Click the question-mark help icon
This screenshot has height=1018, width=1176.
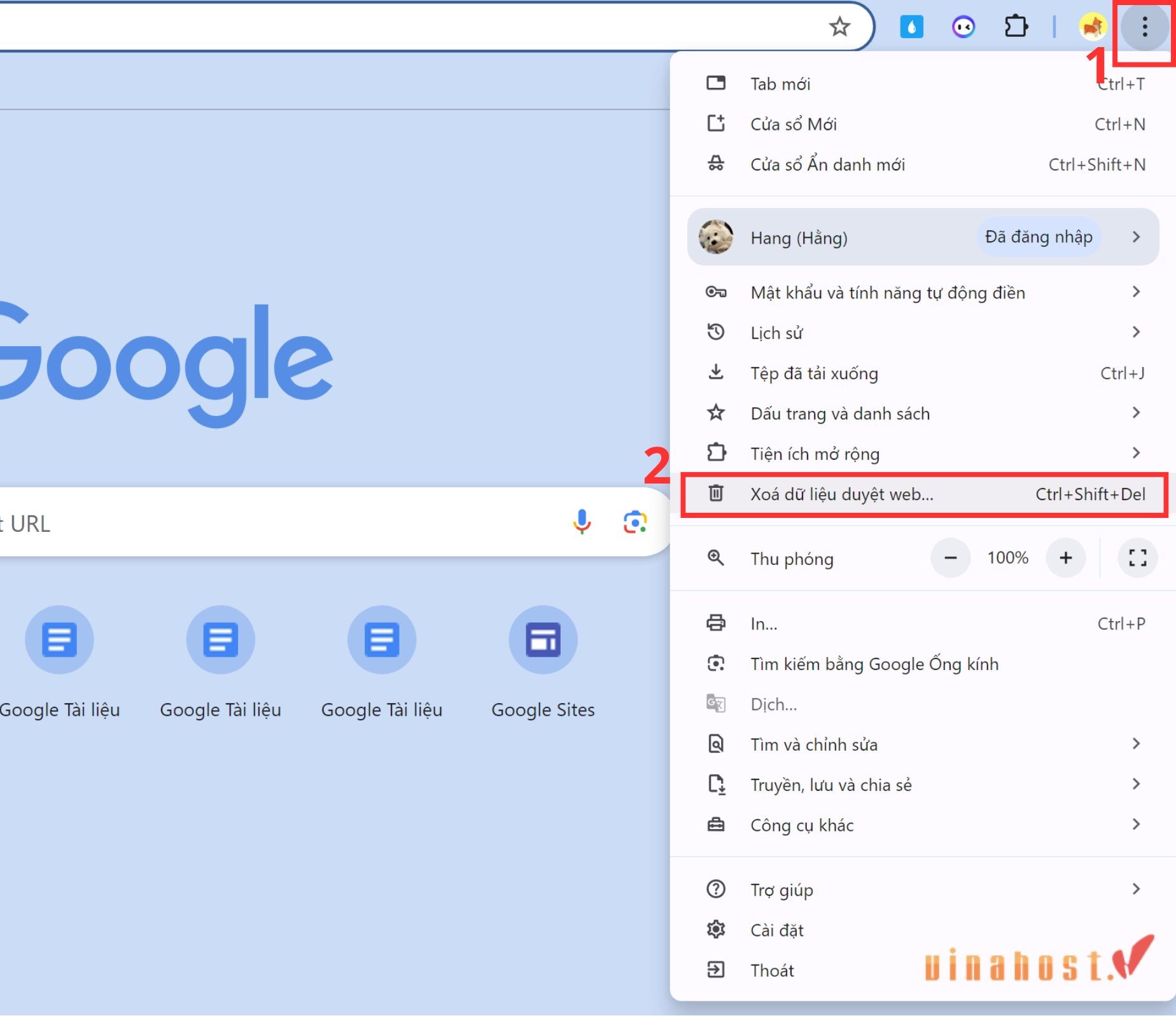716,889
